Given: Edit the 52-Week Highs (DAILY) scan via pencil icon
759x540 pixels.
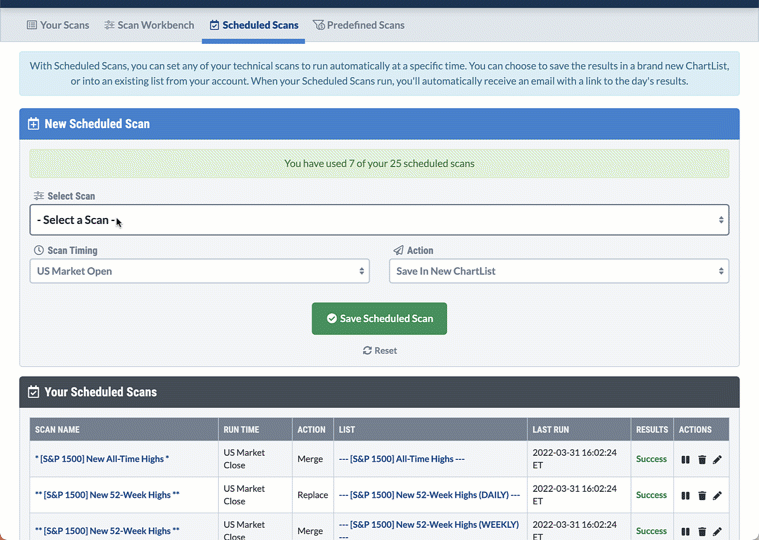Looking at the screenshot, I should (x=717, y=495).
